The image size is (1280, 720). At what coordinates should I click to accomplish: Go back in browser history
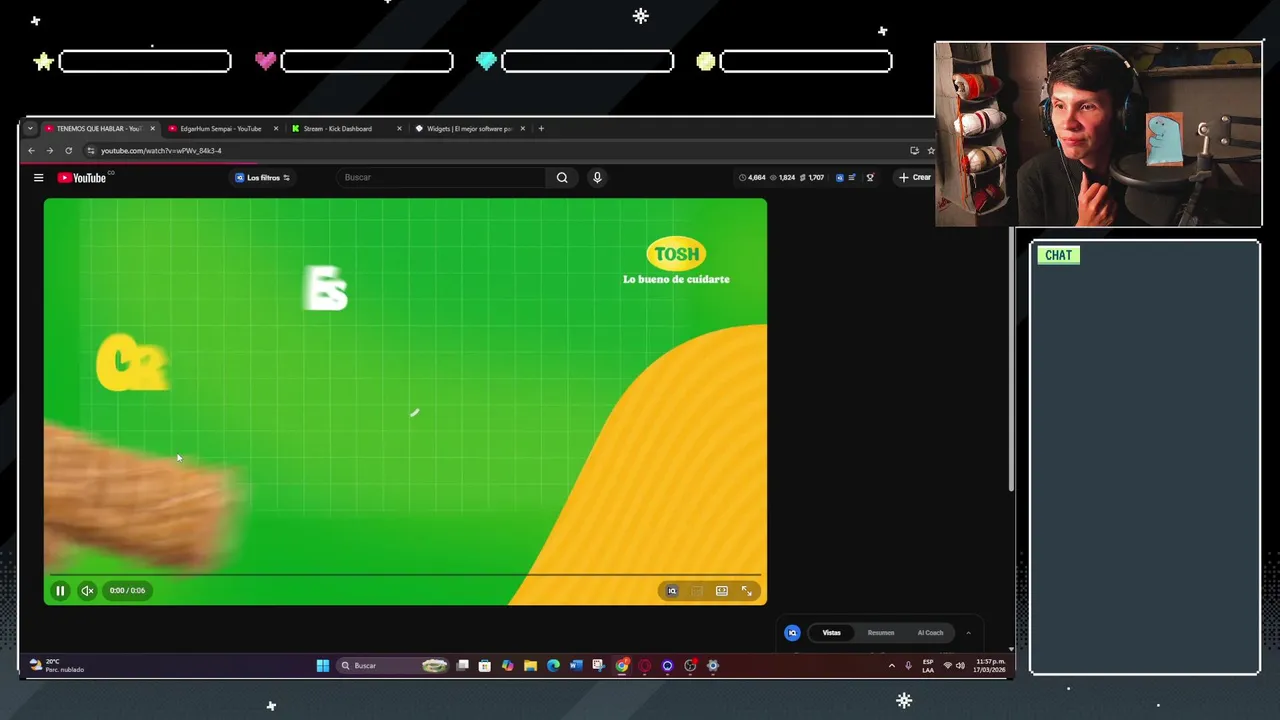pos(31,151)
